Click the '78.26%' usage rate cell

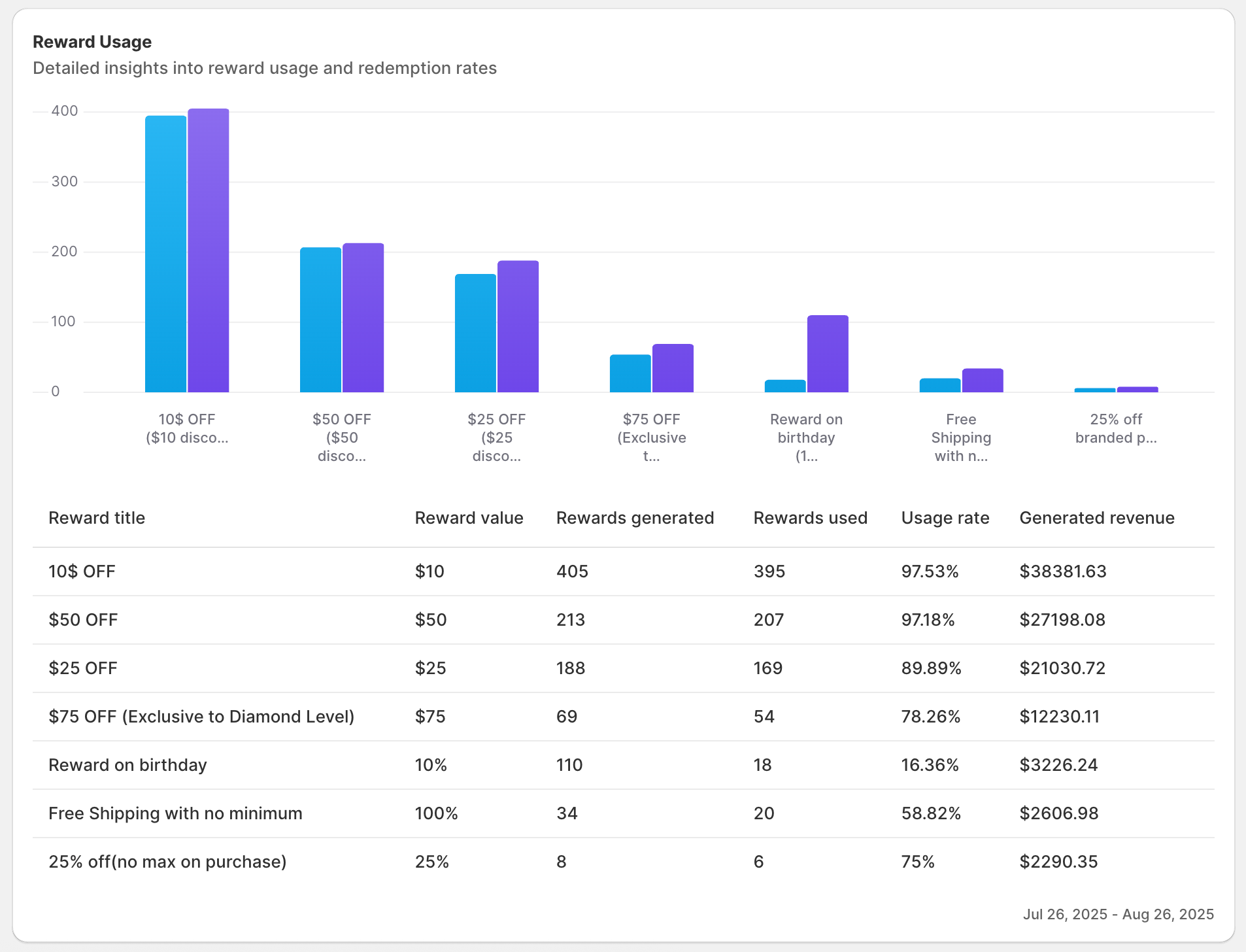coord(931,717)
